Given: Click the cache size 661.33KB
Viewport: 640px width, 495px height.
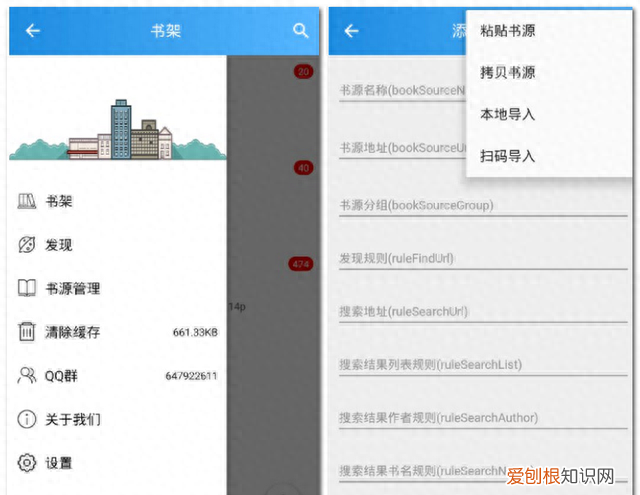Looking at the screenshot, I should pos(195,332).
